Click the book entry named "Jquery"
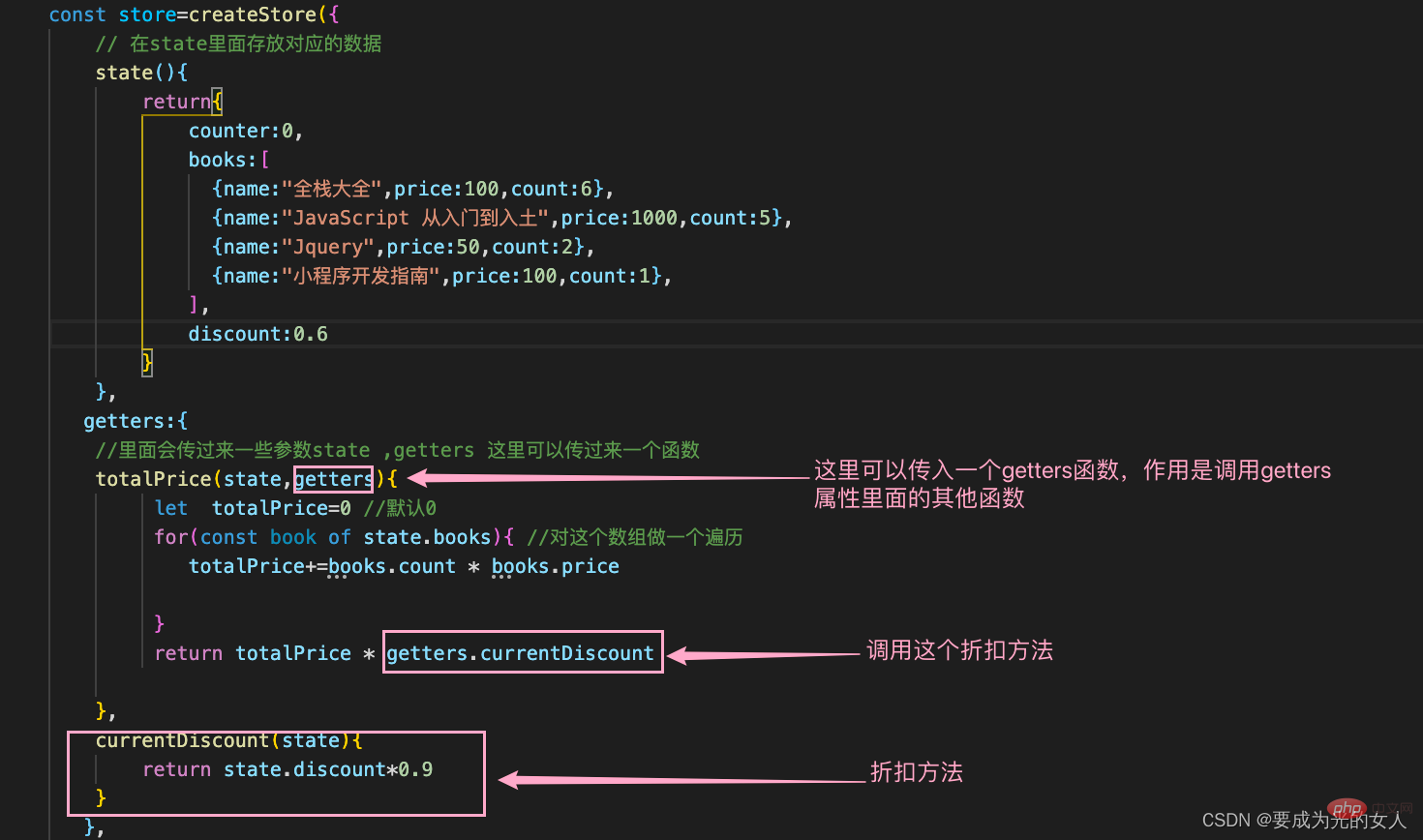Screen dimensions: 1423x840 point(404,247)
